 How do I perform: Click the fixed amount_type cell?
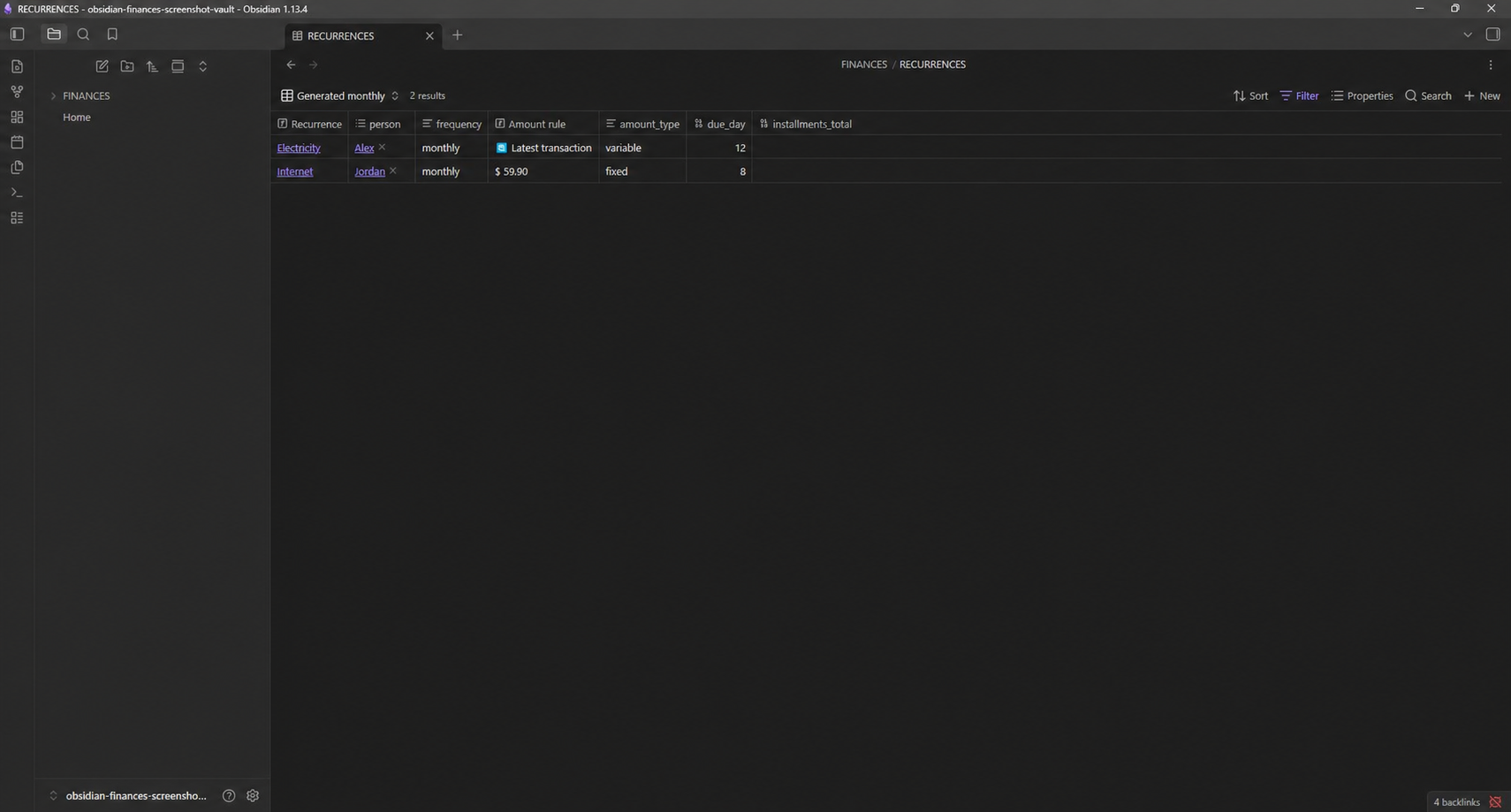(x=642, y=171)
